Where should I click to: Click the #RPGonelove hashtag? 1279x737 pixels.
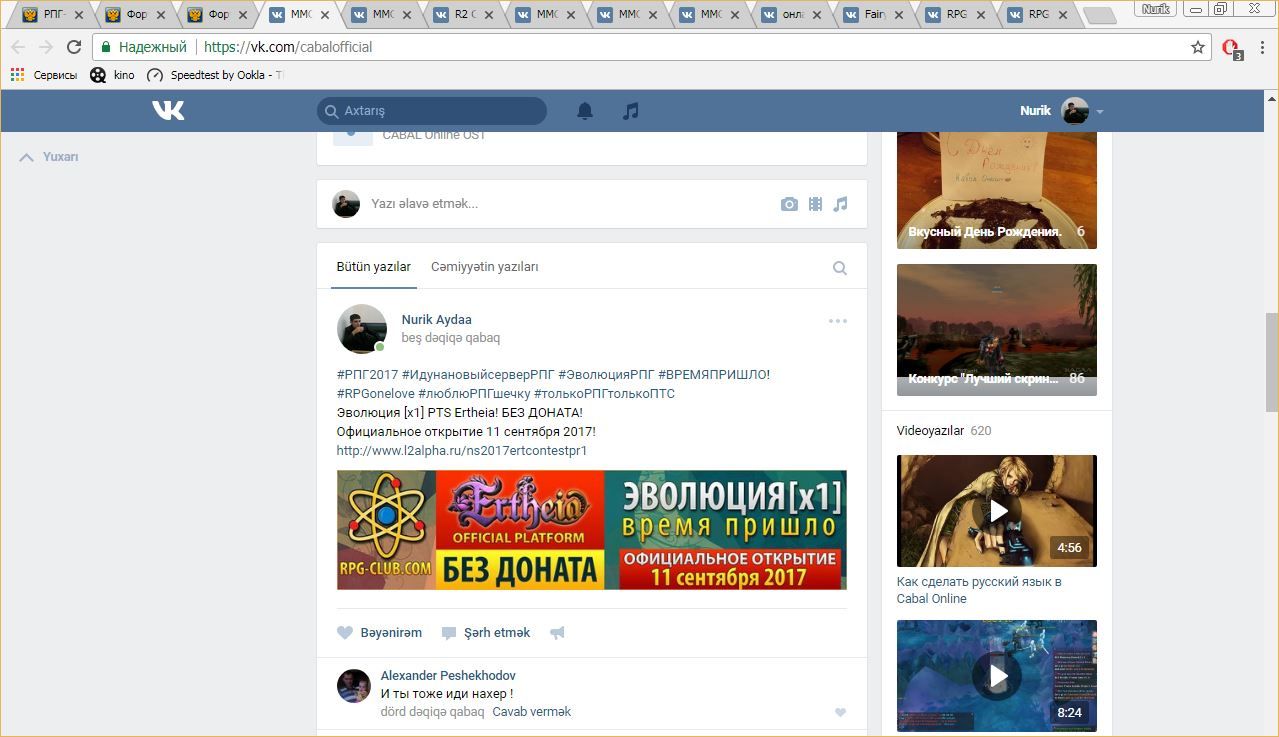click(376, 394)
